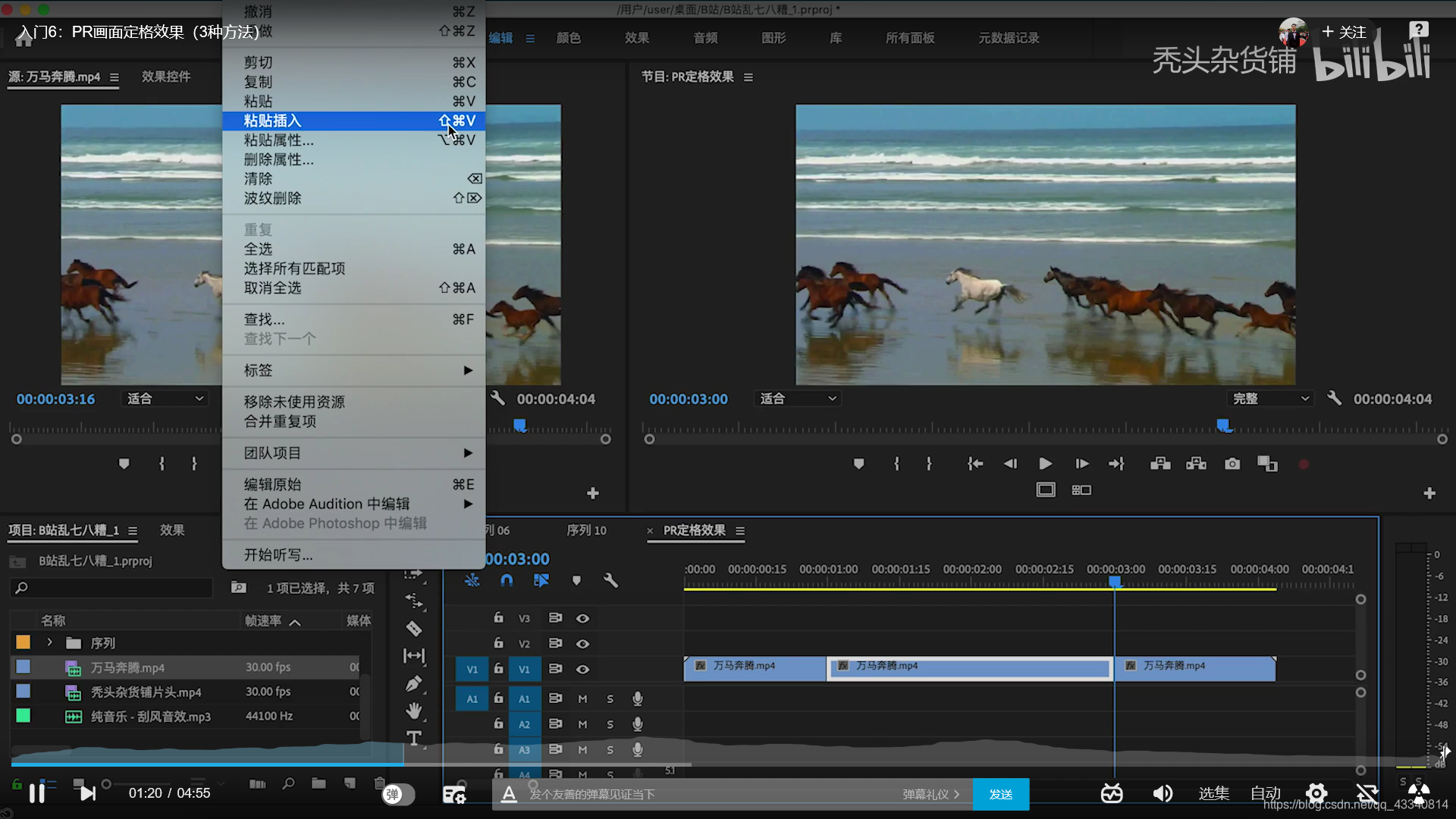Screen dimensions: 1456x819
Task: Toggle V1 track eye visibility
Action: pyautogui.click(x=582, y=670)
